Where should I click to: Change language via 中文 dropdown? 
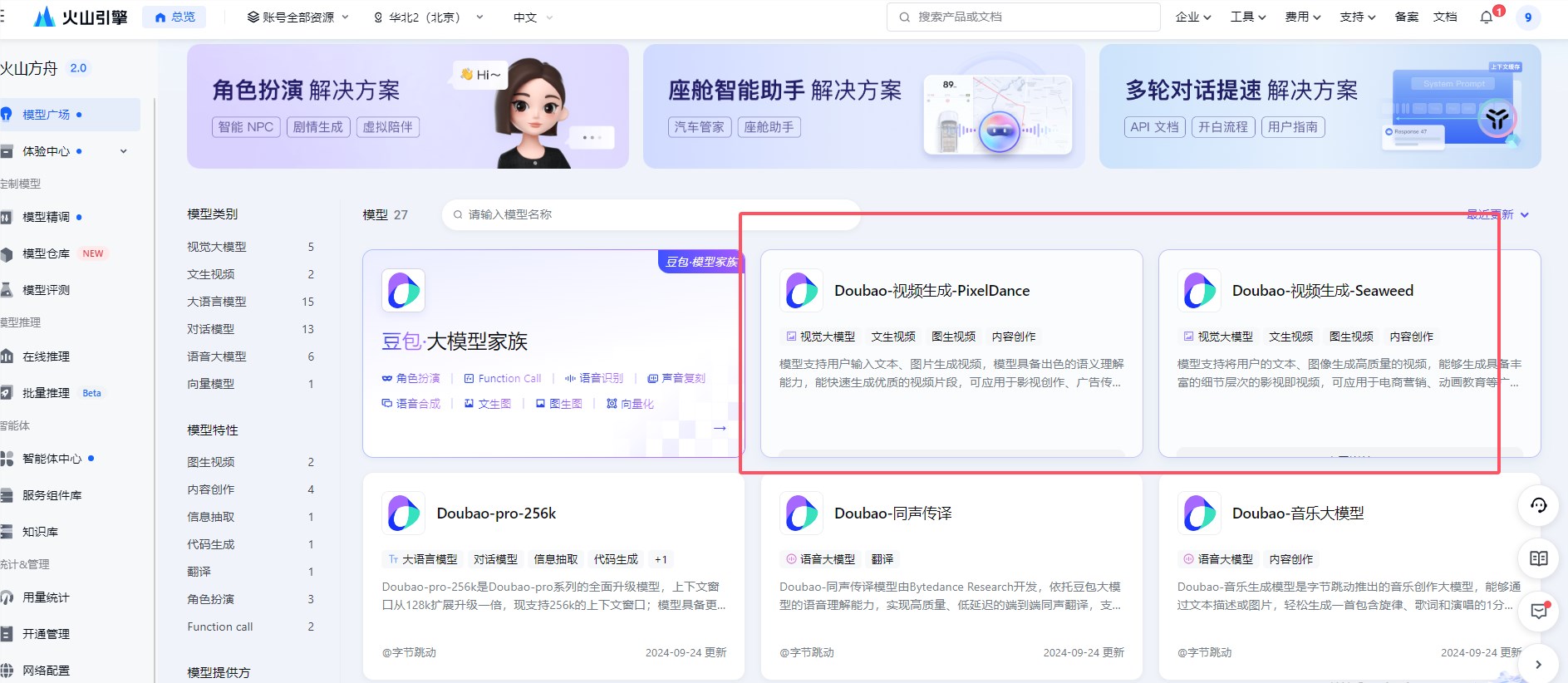click(x=533, y=17)
